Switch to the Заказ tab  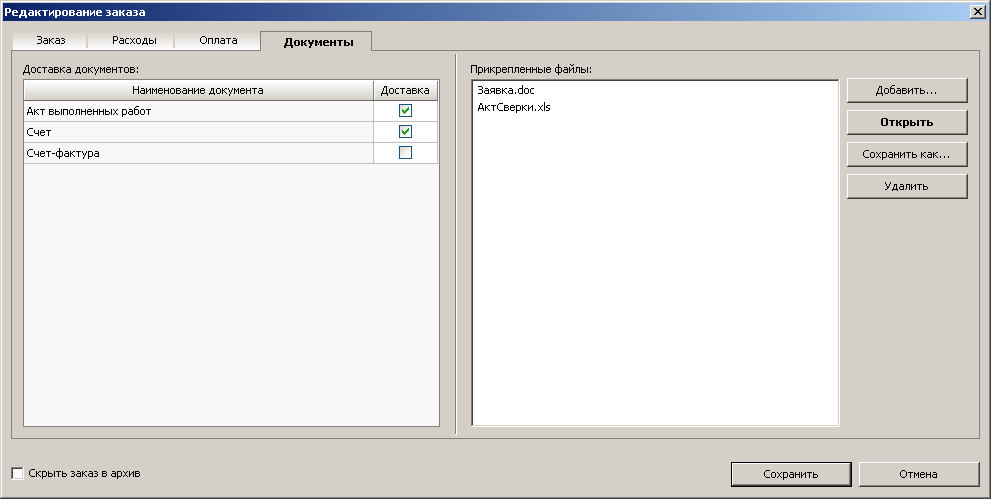[x=51, y=41]
